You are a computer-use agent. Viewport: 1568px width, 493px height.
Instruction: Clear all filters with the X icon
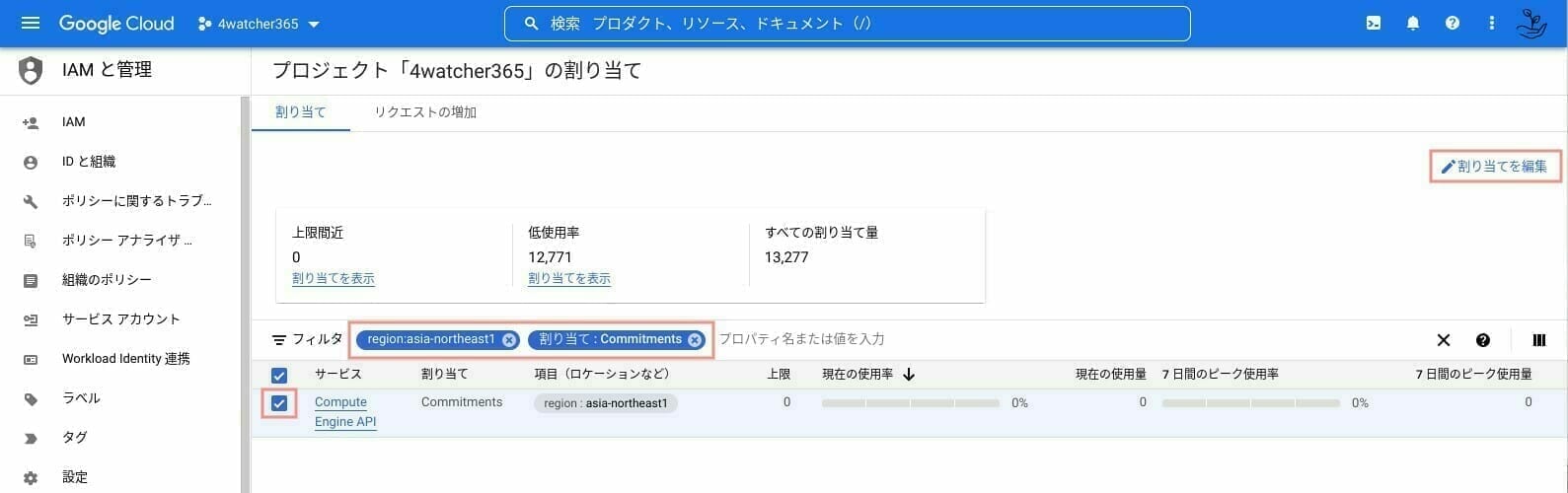1443,340
